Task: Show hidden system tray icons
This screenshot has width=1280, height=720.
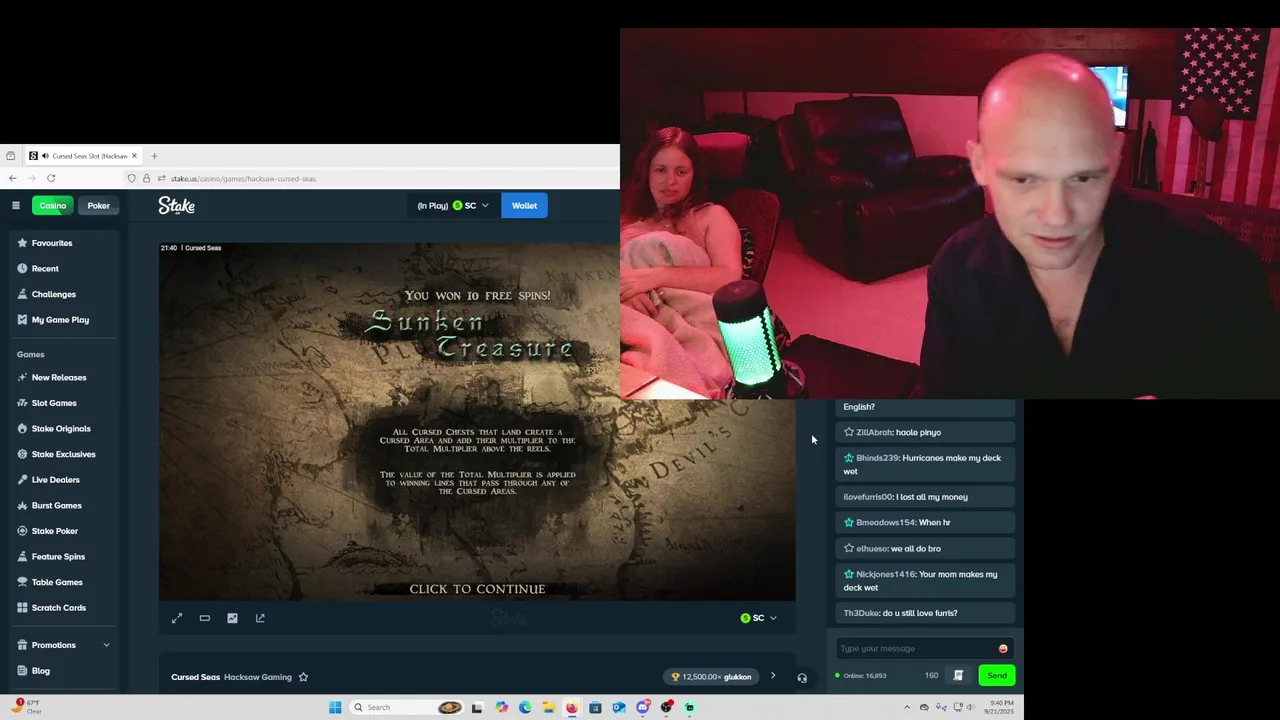Action: [x=907, y=707]
